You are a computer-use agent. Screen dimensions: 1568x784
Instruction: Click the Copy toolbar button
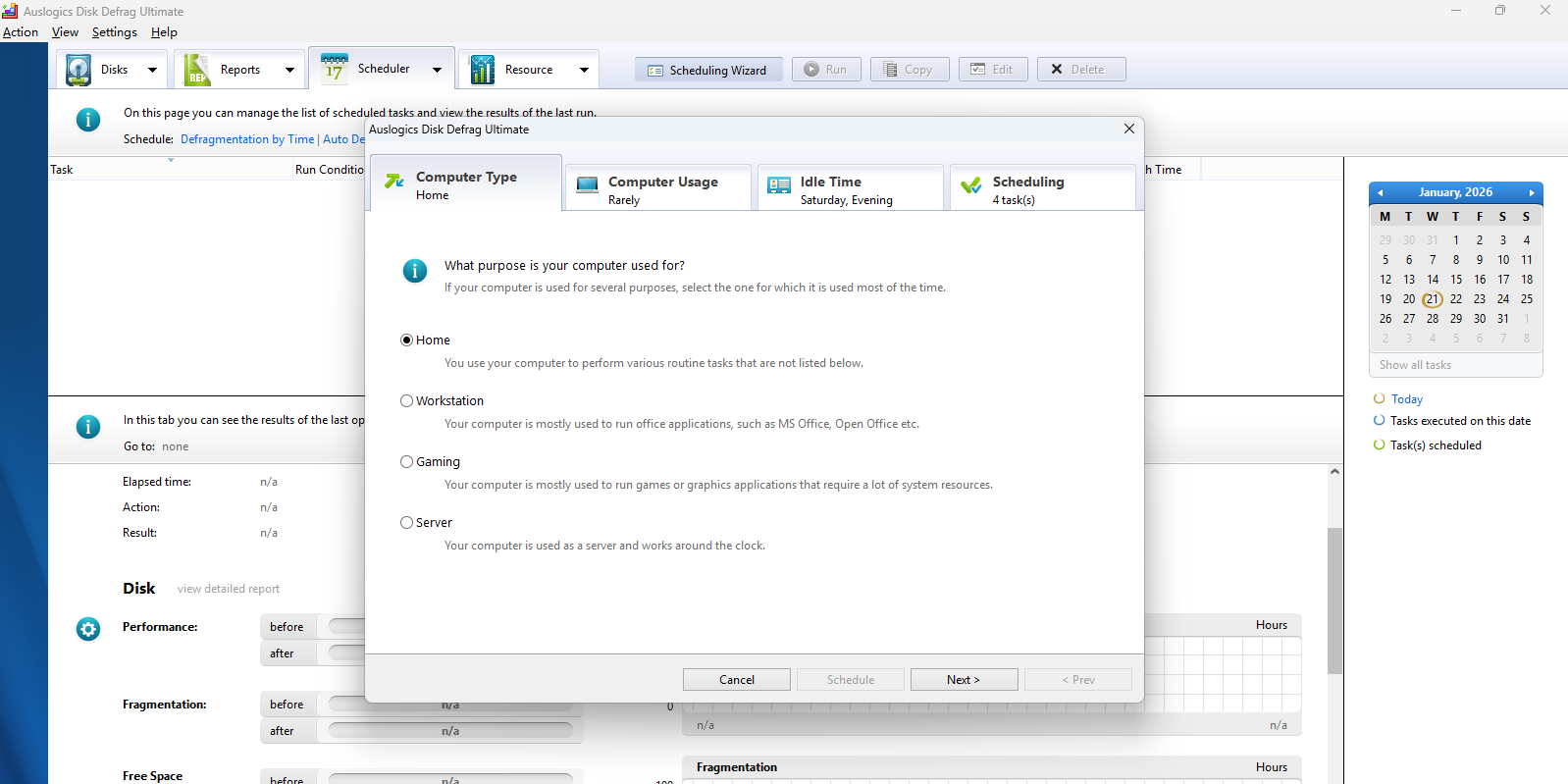(x=910, y=70)
